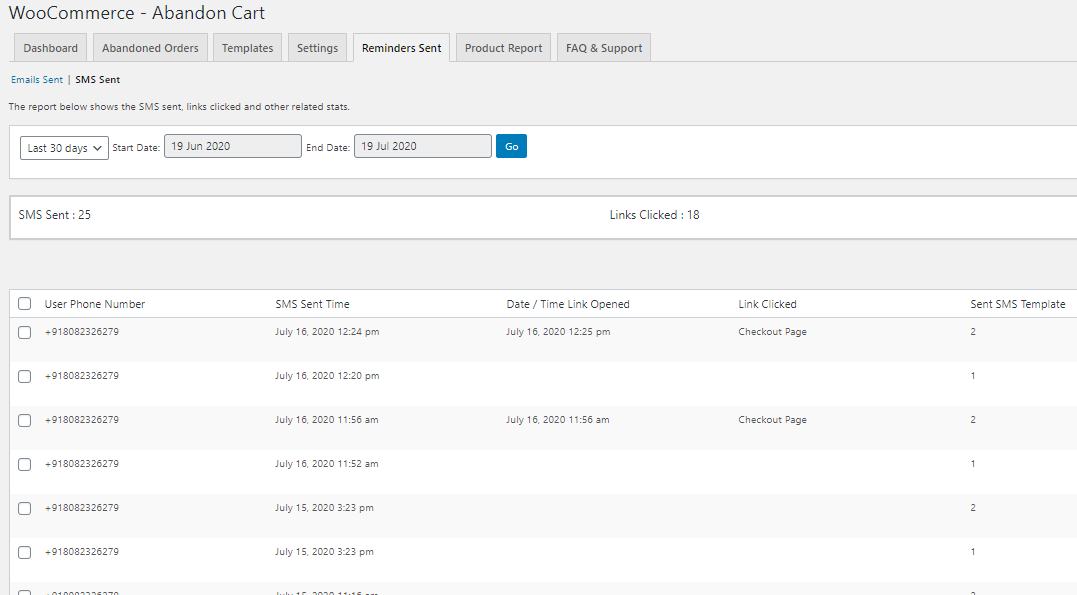Image resolution: width=1077 pixels, height=595 pixels.
Task: Check the row sent July 16 11:56 am
Action: point(25,420)
